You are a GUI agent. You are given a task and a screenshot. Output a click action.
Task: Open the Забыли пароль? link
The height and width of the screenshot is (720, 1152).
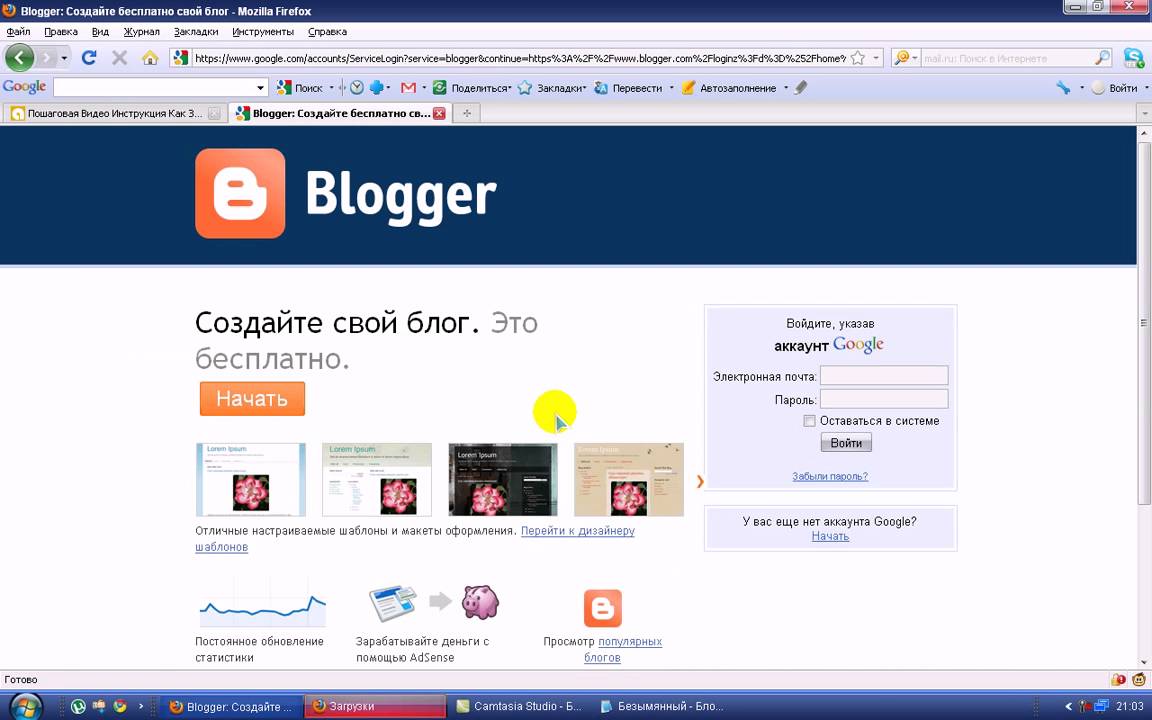(x=830, y=476)
